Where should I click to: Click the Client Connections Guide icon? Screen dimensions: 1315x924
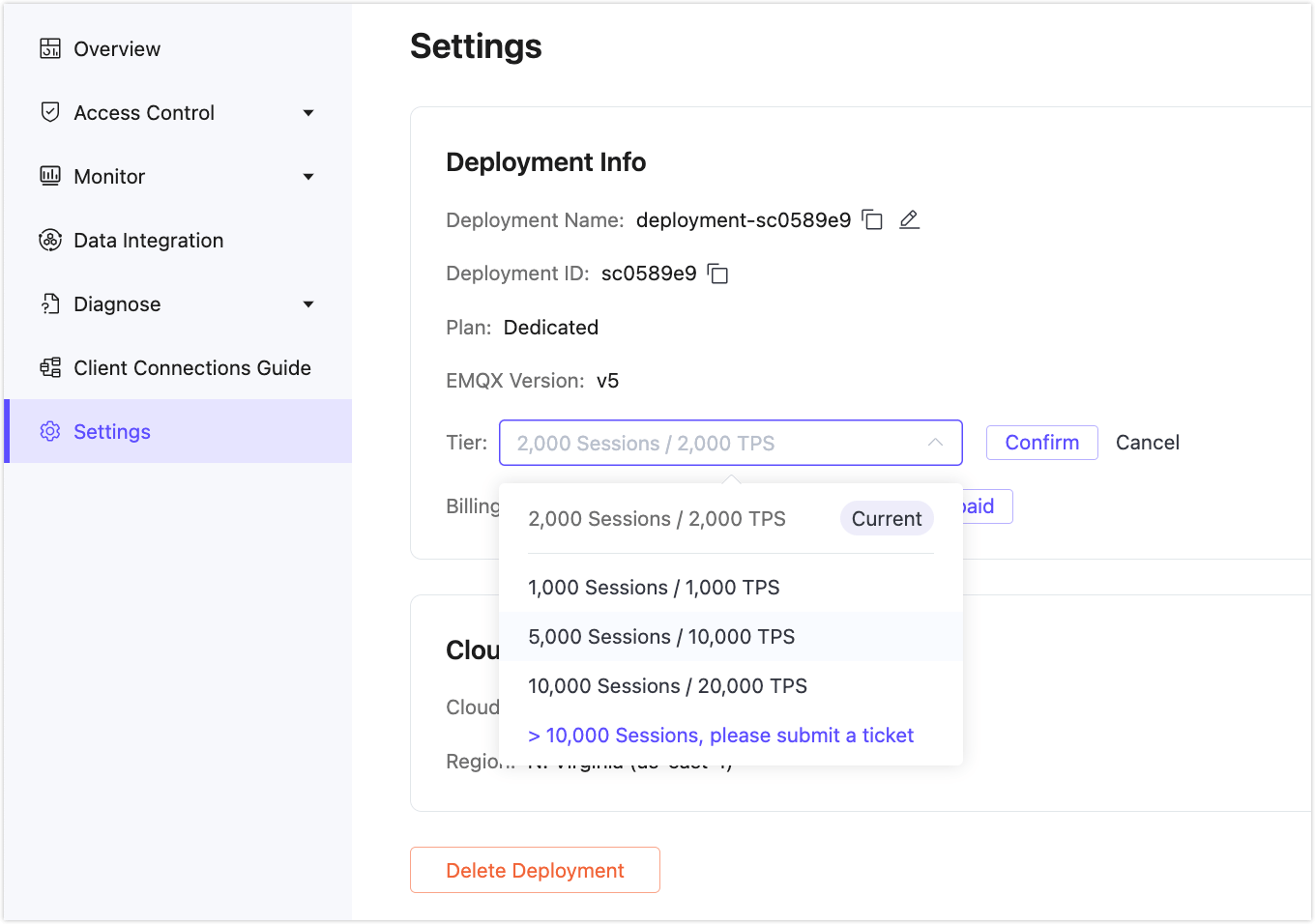(50, 368)
